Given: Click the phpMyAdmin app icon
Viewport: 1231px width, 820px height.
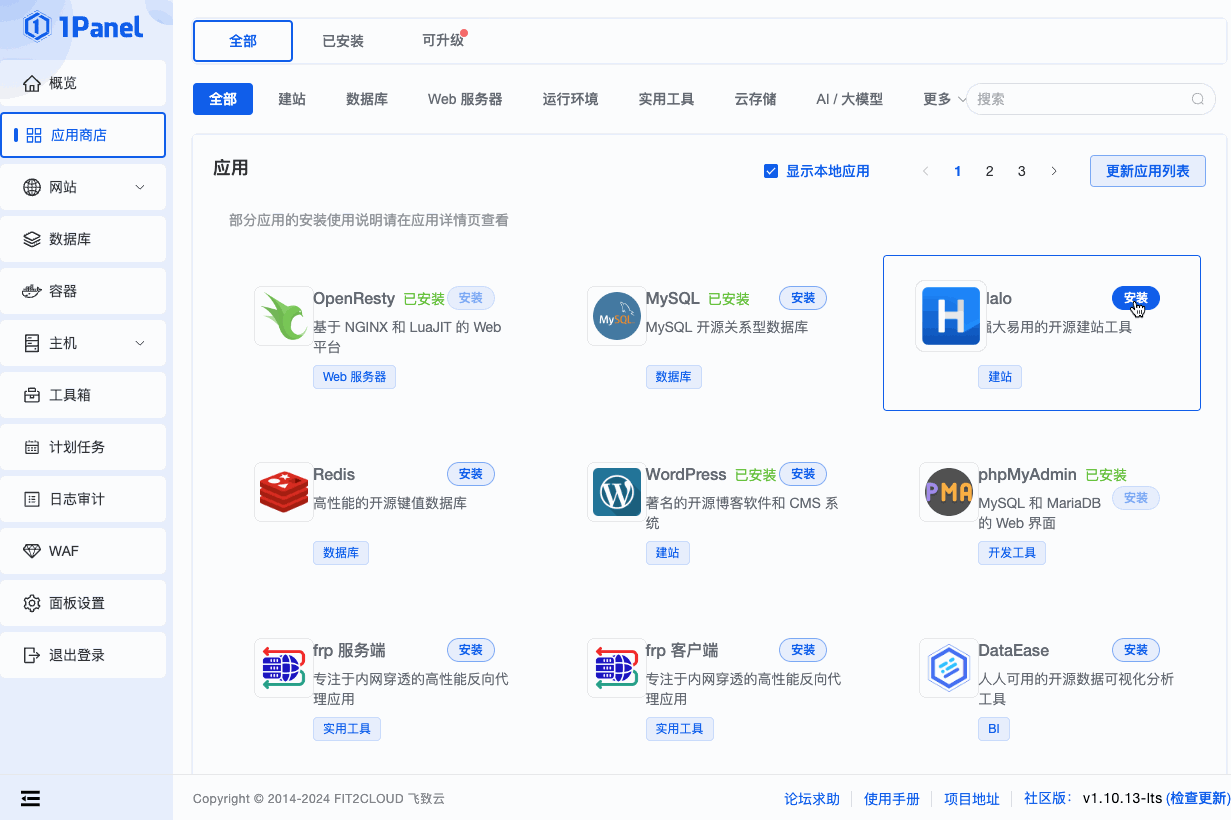Looking at the screenshot, I should pos(949,492).
